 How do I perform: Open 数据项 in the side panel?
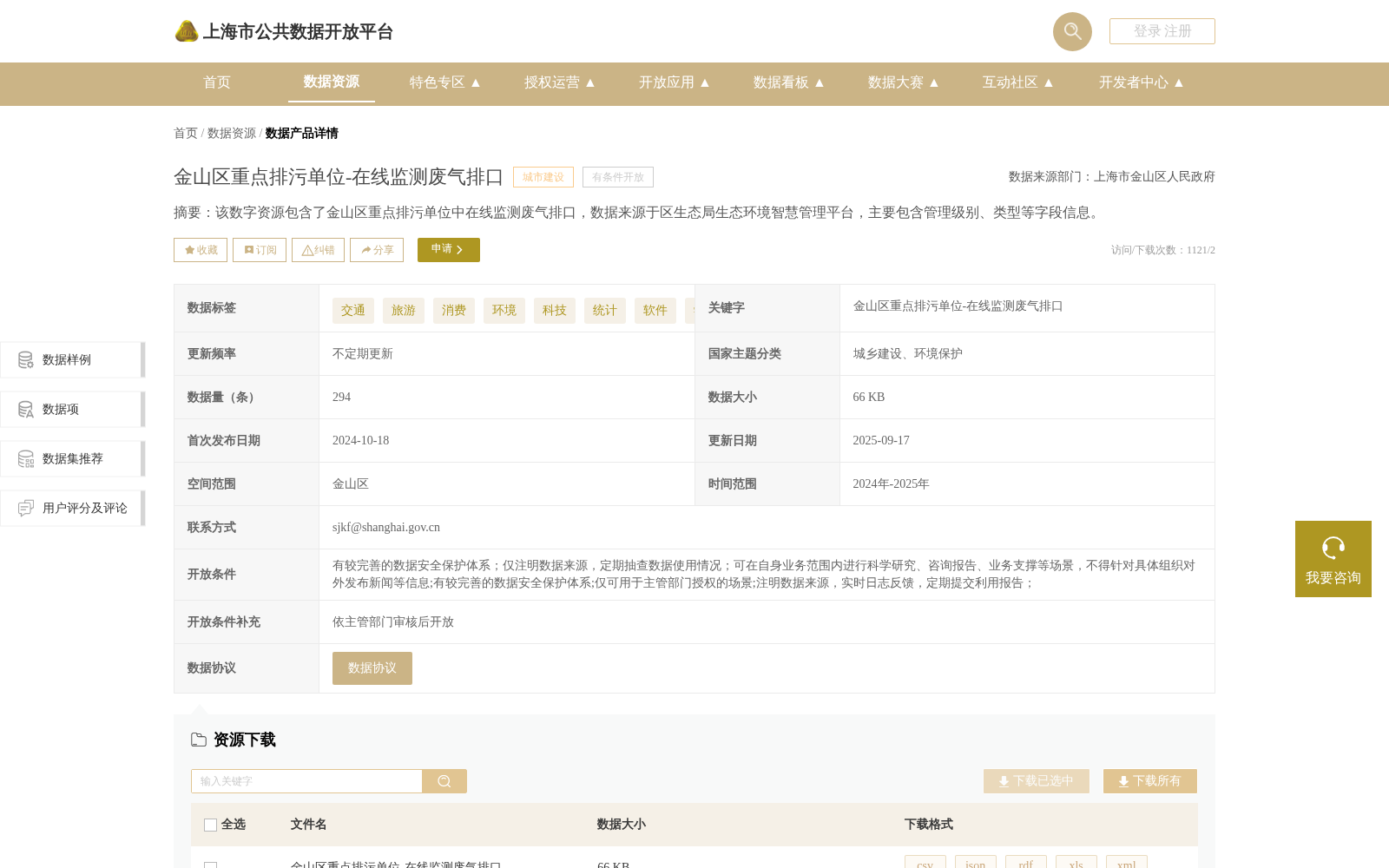tap(73, 409)
